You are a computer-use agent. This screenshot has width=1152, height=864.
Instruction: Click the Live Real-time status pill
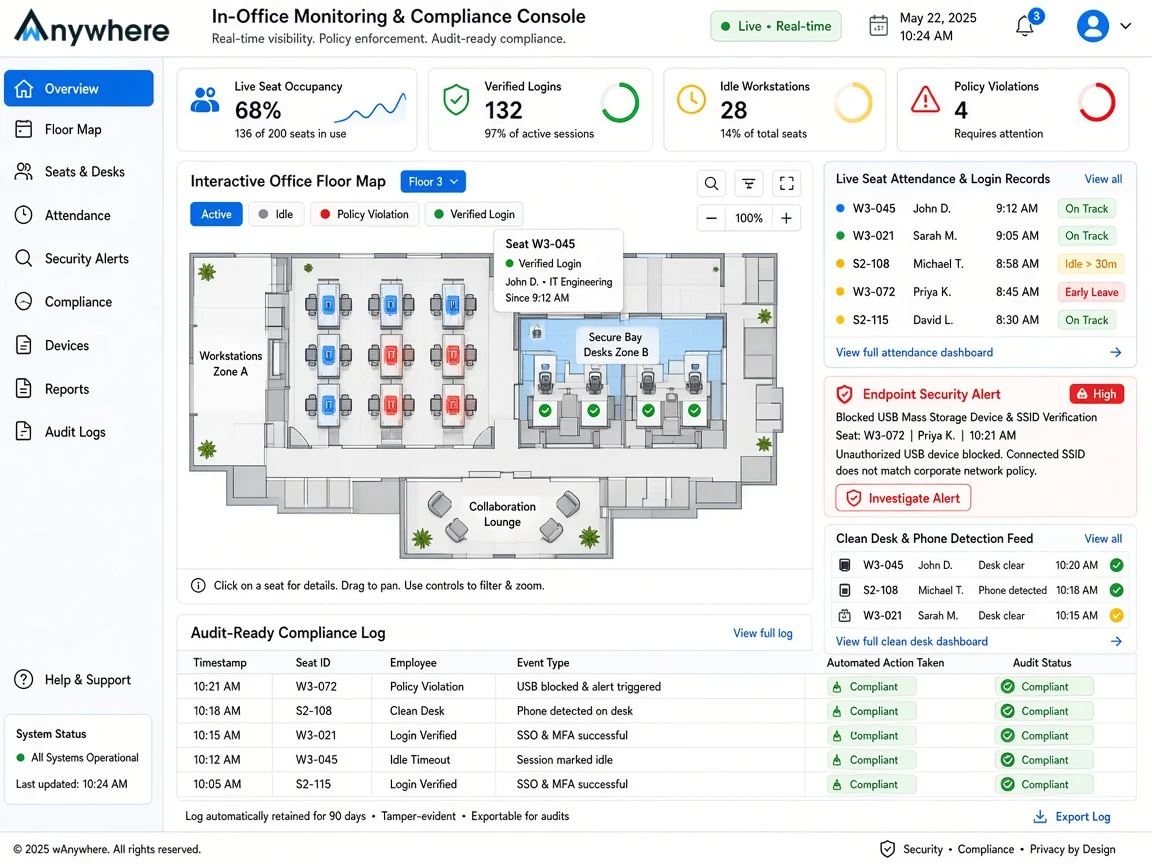[x=776, y=26]
